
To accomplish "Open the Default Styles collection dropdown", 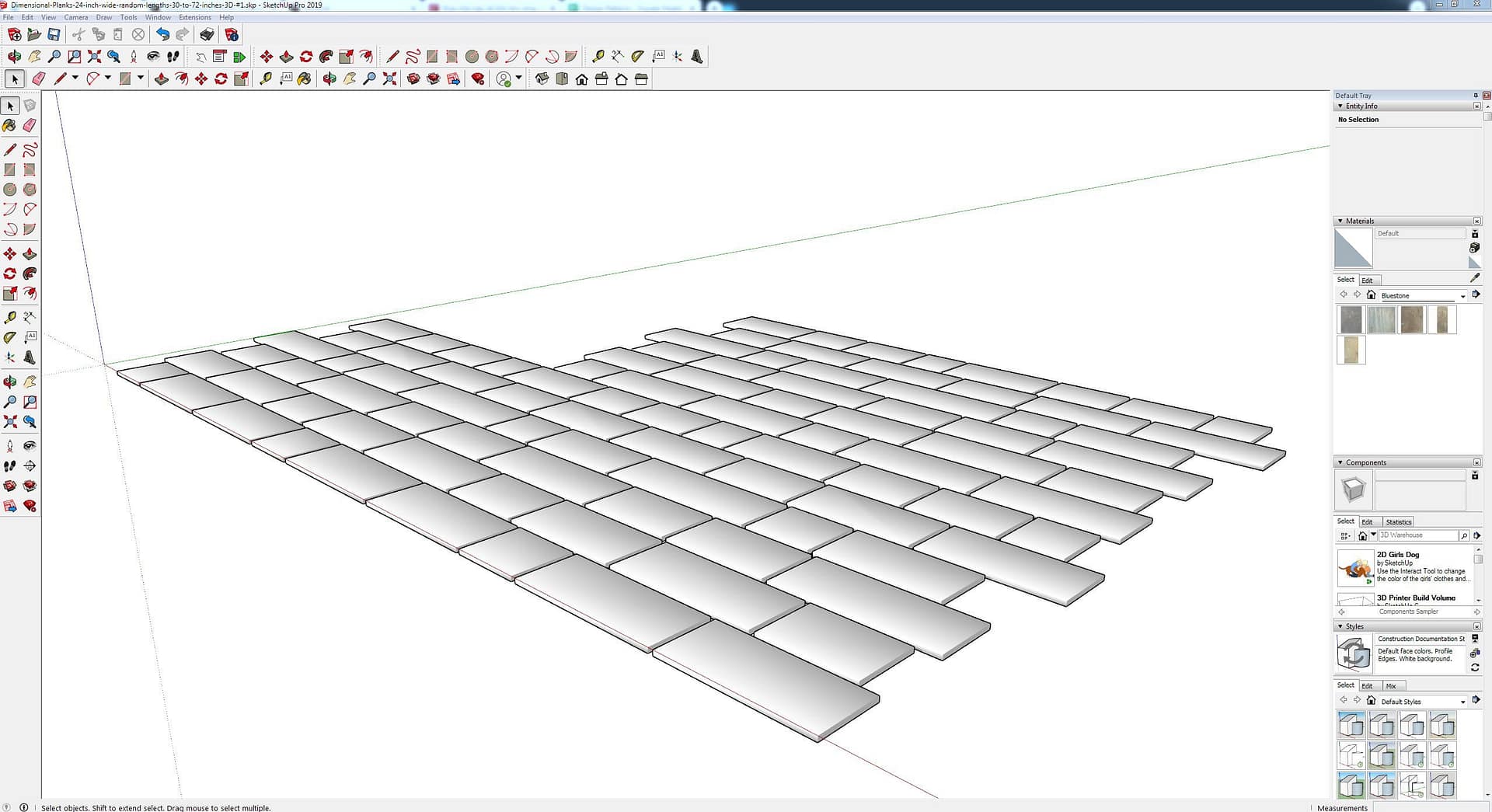I will pyautogui.click(x=1462, y=702).
